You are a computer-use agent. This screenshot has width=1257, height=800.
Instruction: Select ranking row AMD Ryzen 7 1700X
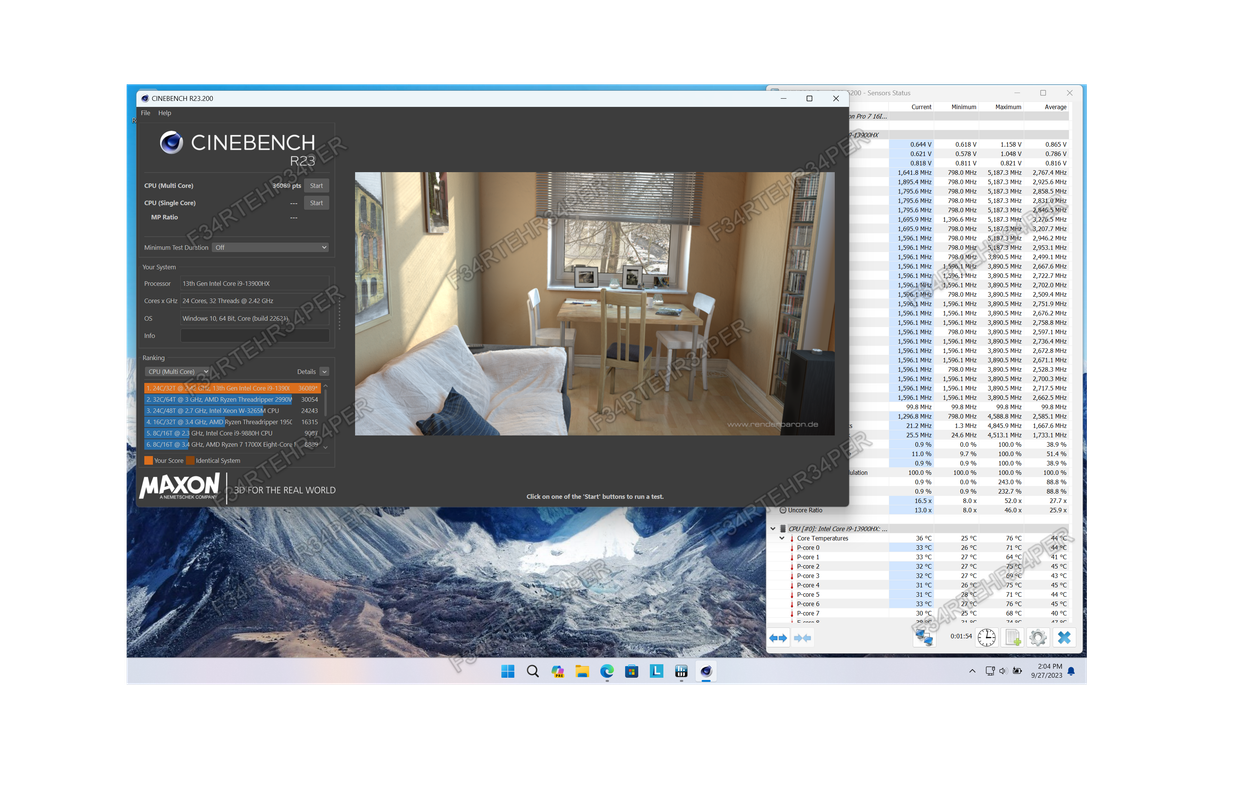click(x=233, y=444)
